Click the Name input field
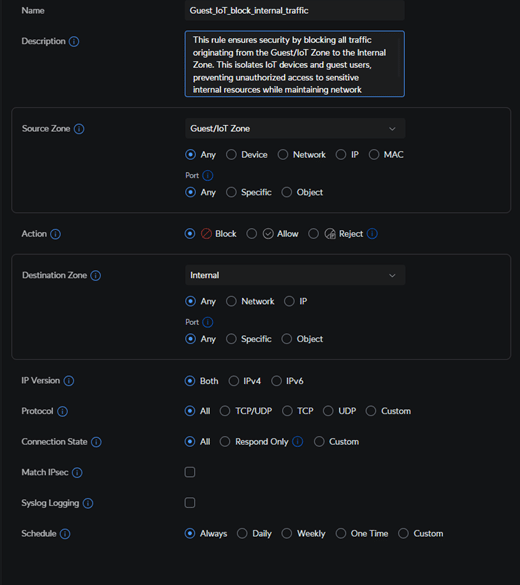Viewport: 520px width, 585px height. (x=295, y=10)
